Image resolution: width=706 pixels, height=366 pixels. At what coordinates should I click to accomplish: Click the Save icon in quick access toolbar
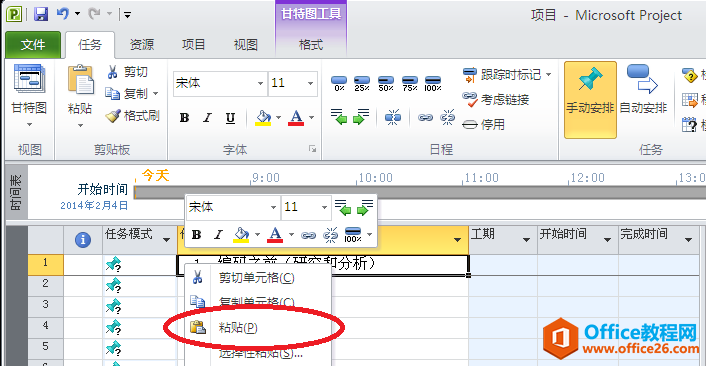coord(41,14)
